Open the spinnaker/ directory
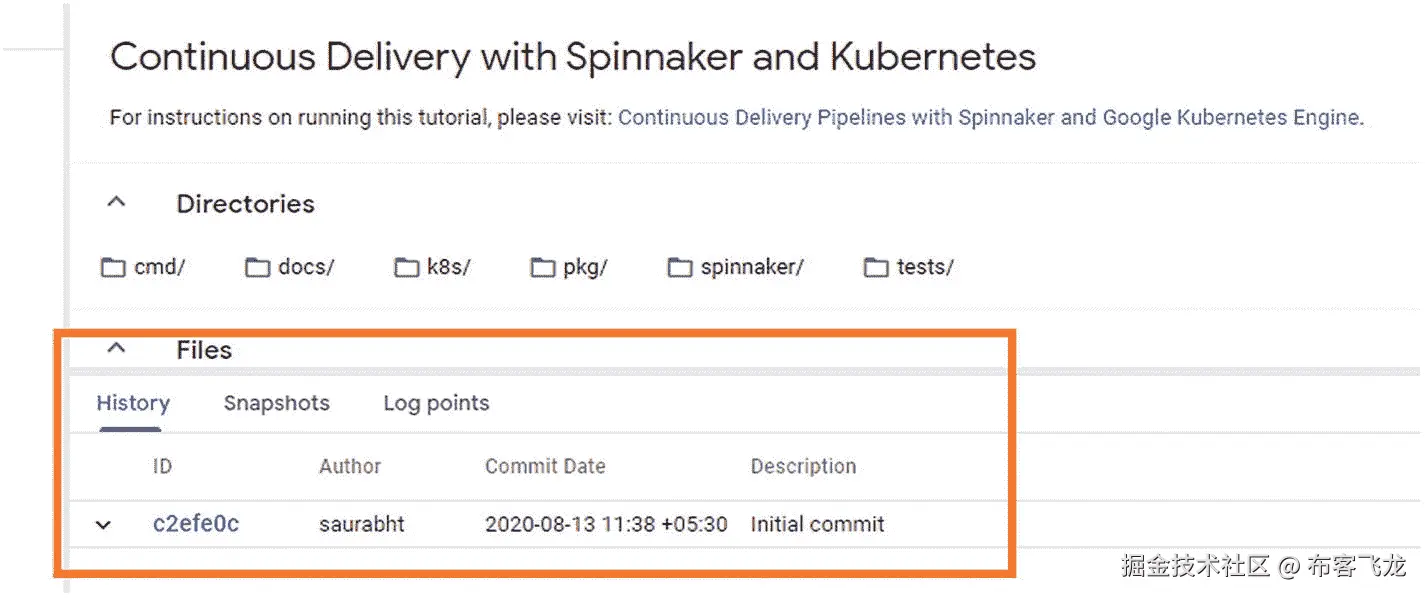 coord(752,268)
